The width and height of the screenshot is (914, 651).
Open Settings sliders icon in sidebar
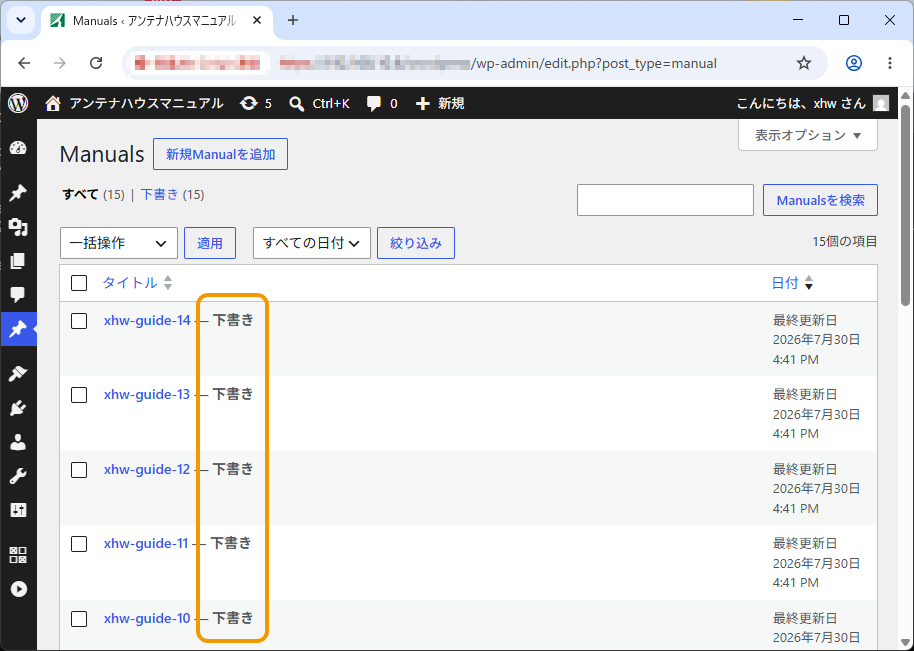[x=18, y=511]
